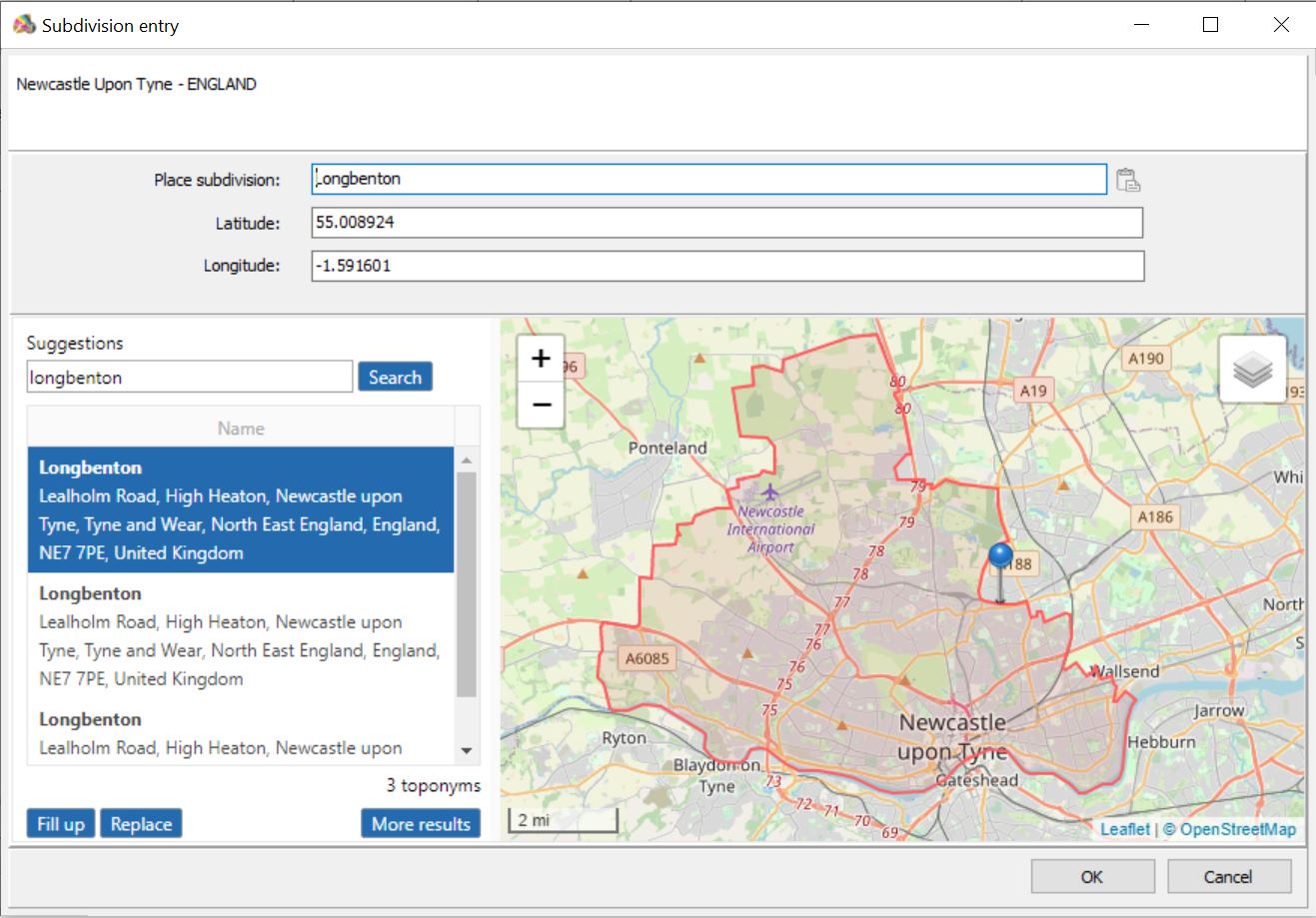1316x918 pixels.
Task: Click the A190 road shield on map
Action: click(x=1145, y=359)
